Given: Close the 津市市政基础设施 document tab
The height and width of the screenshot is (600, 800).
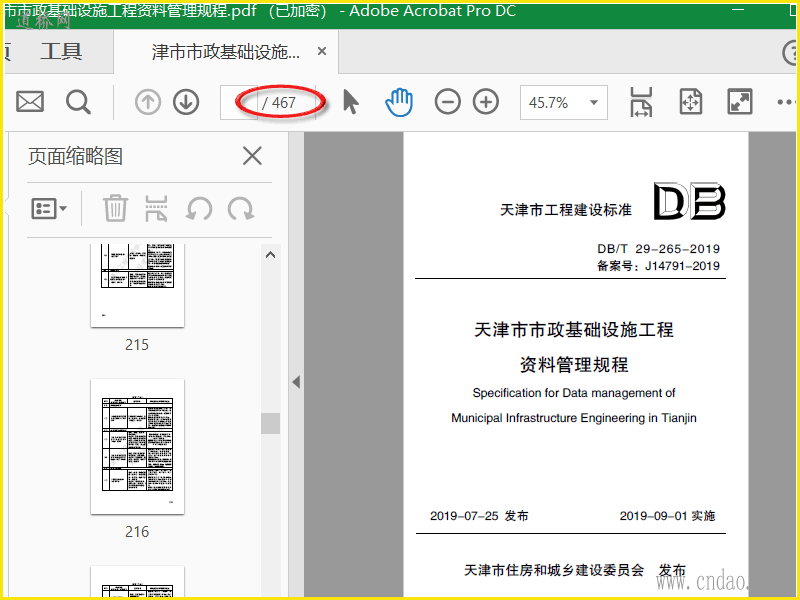Looking at the screenshot, I should 322,51.
